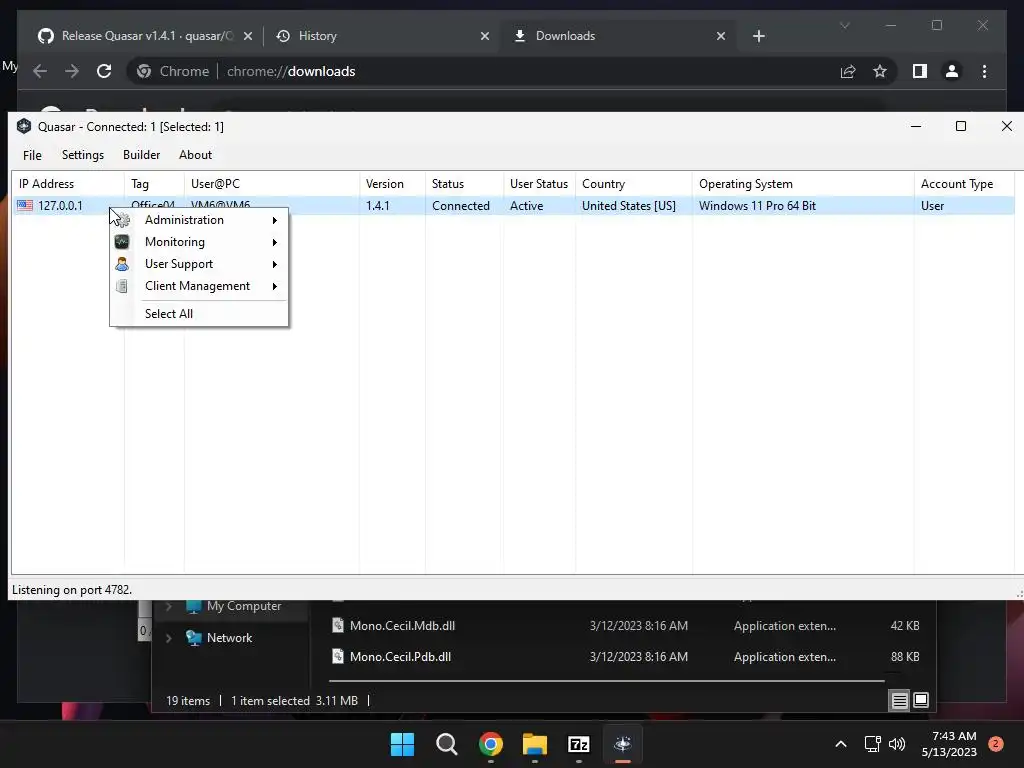Expand the My Computer tree node
Screen dimensions: 1024x768
coord(168,606)
